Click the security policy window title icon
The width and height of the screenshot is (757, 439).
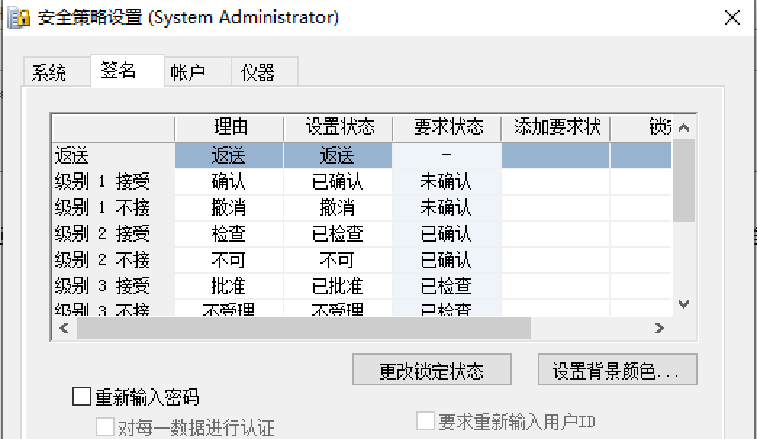click(18, 18)
